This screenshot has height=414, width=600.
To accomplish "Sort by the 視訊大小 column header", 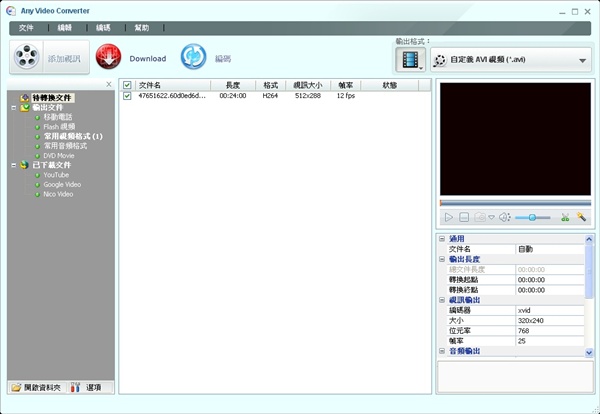I will tap(308, 85).
